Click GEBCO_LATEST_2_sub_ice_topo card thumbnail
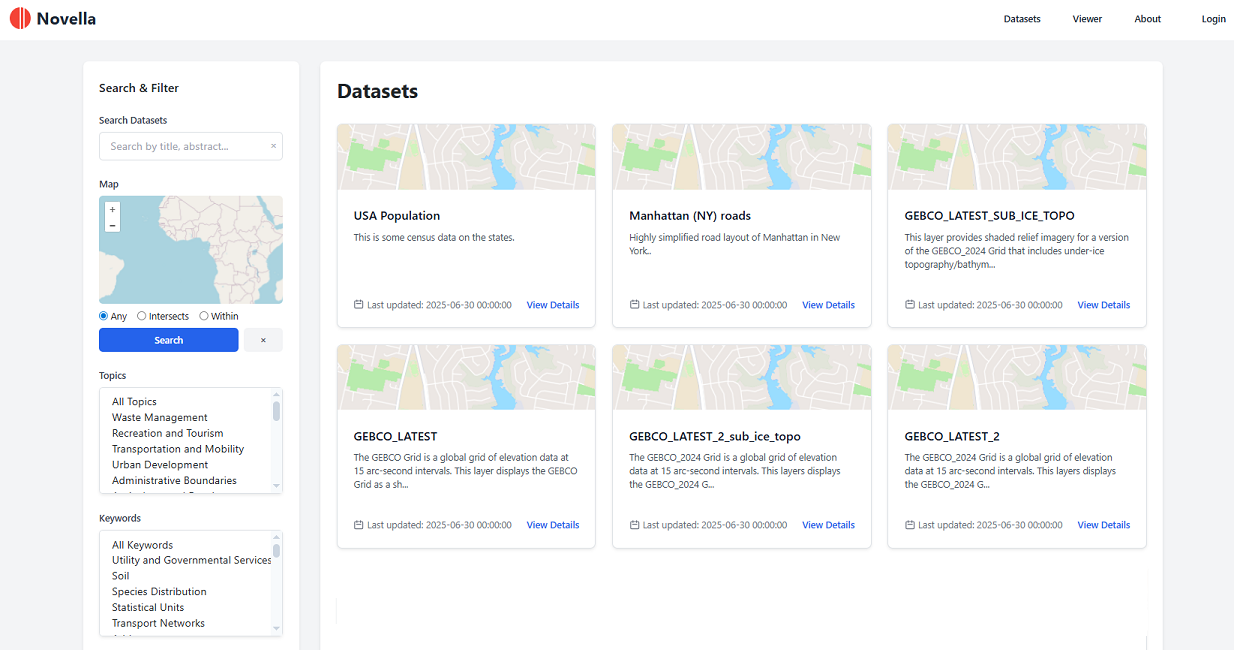This screenshot has height=650, width=1234. tap(741, 378)
